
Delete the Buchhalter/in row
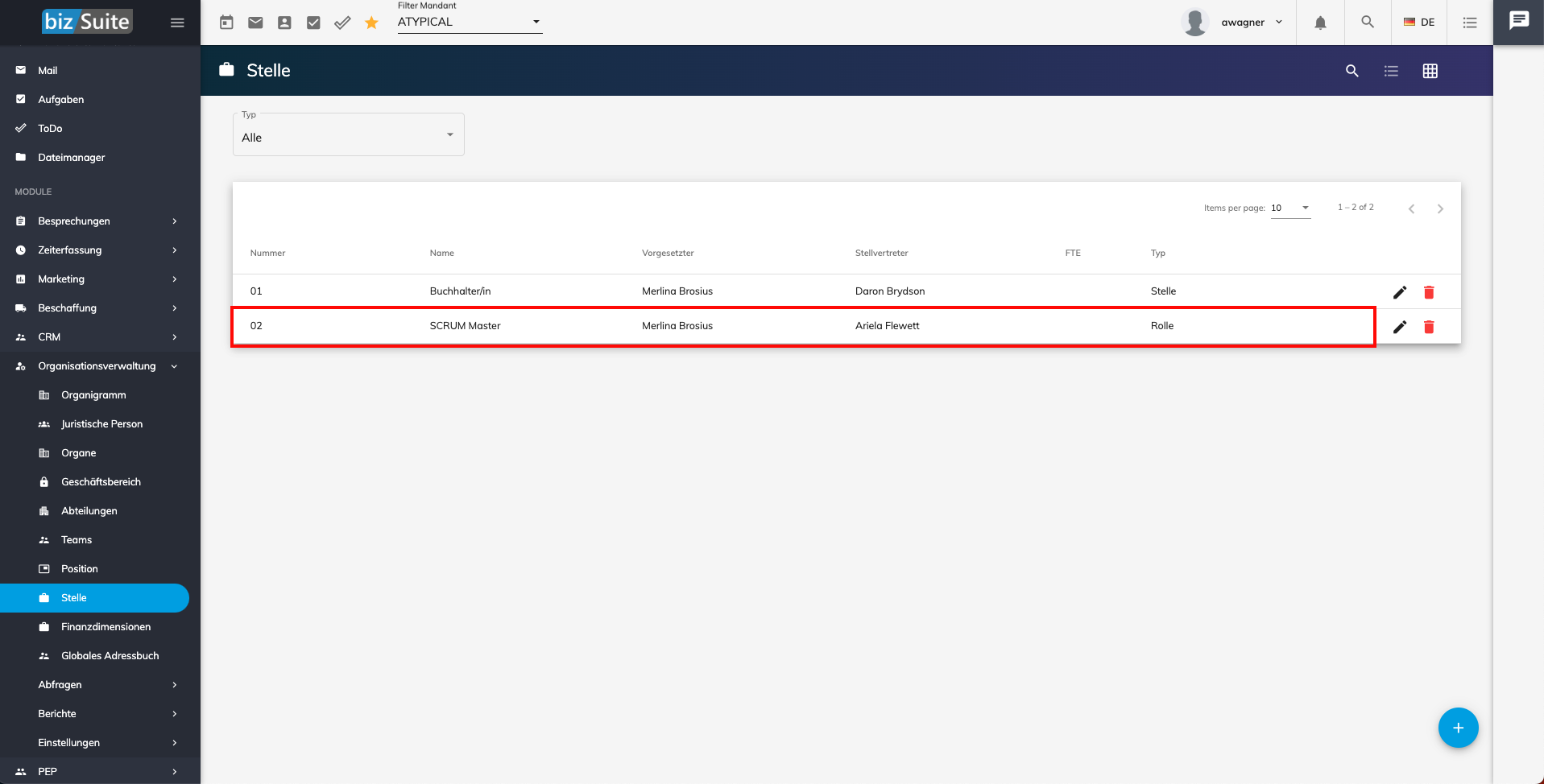(1429, 292)
